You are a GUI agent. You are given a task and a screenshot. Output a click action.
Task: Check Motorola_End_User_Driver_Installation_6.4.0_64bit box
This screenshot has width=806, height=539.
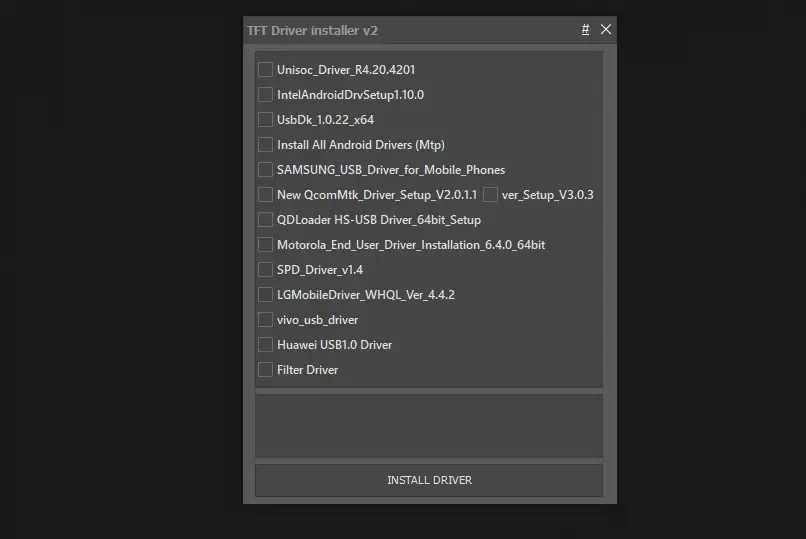coord(265,245)
